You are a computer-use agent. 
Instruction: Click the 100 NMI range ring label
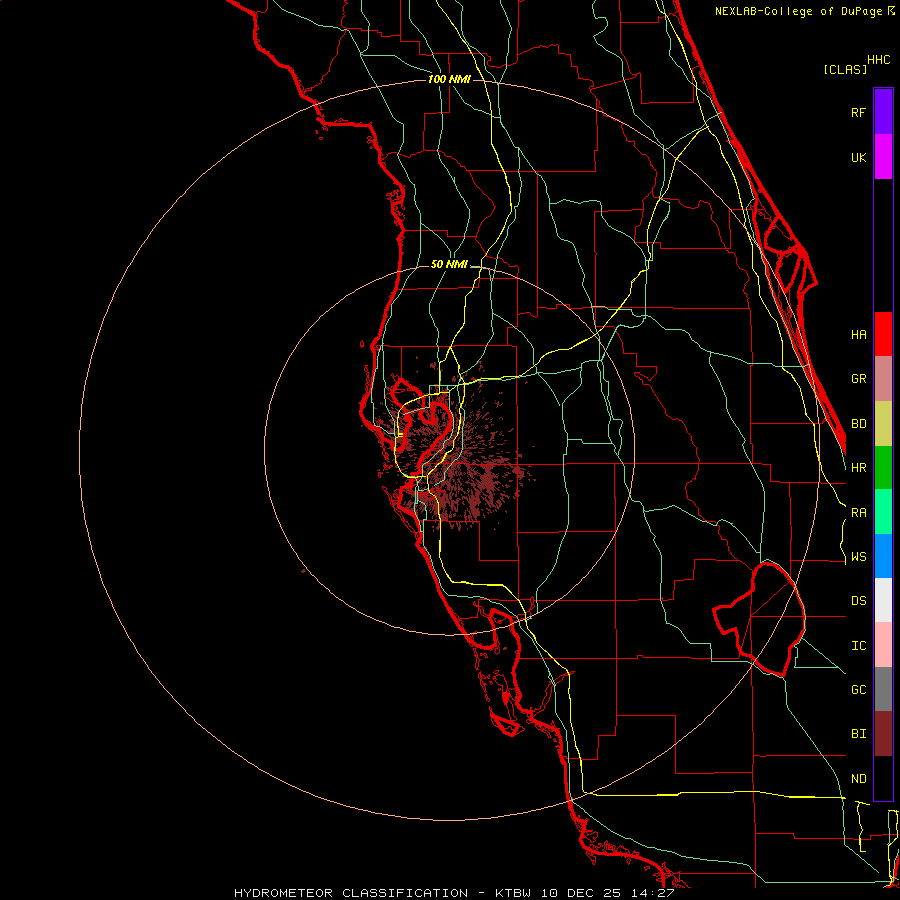(449, 79)
